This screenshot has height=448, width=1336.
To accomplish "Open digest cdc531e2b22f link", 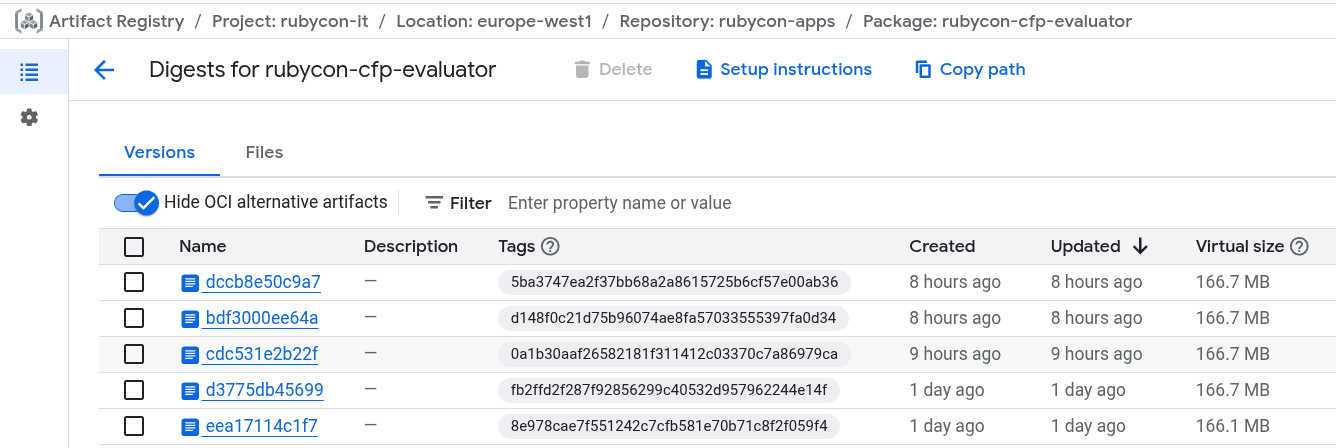I will (x=261, y=355).
